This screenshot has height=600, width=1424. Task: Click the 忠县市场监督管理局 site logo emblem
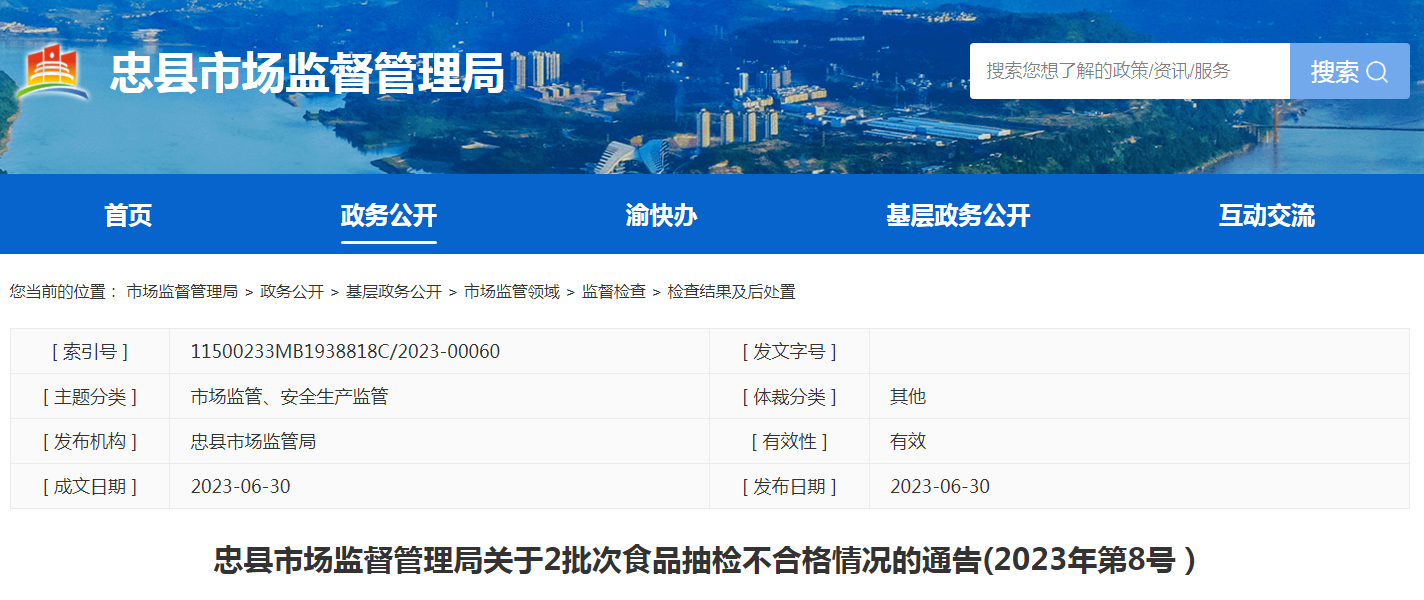tap(53, 72)
